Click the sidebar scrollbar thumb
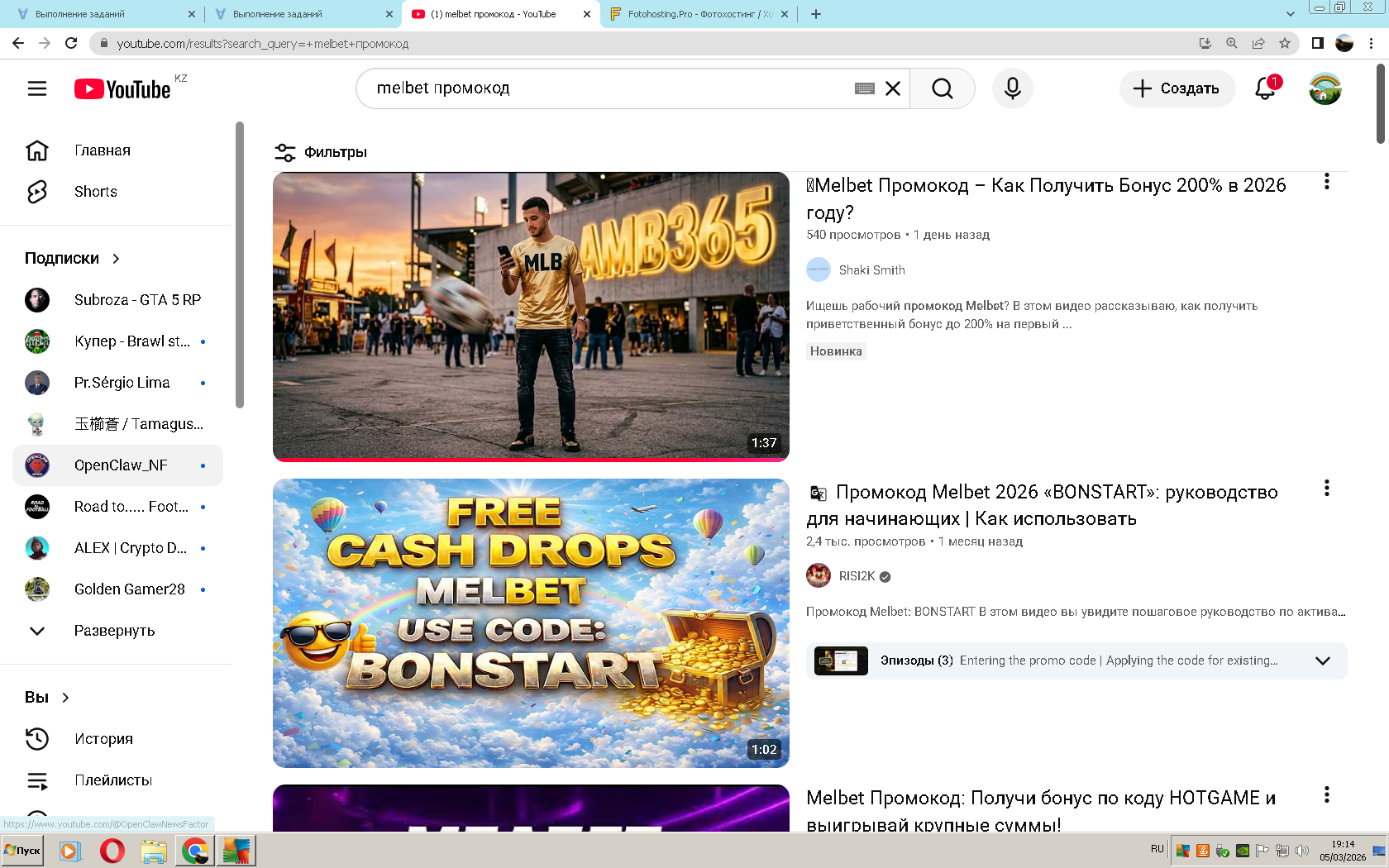The image size is (1389, 868). coord(240,265)
